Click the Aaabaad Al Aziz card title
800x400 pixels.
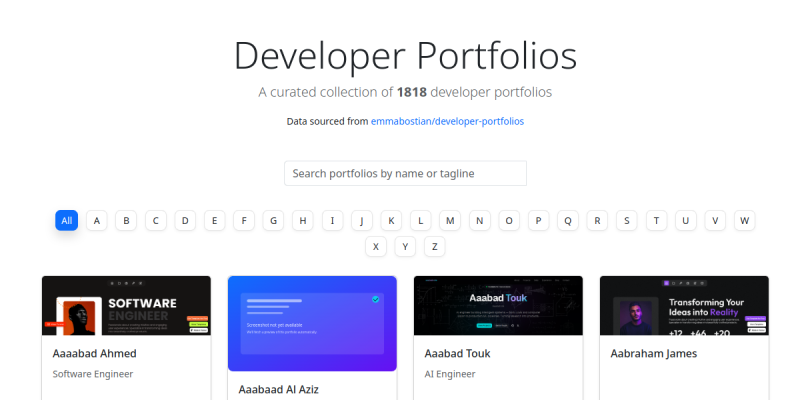pos(279,389)
